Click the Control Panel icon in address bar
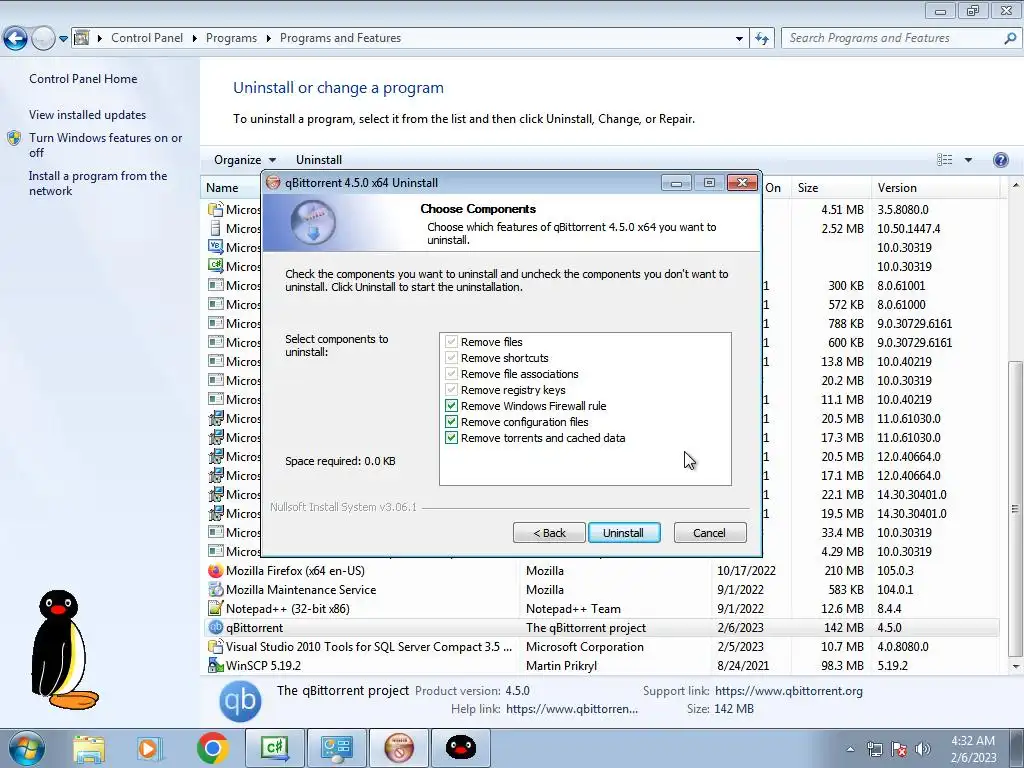Viewport: 1024px width, 768px height. [82, 38]
